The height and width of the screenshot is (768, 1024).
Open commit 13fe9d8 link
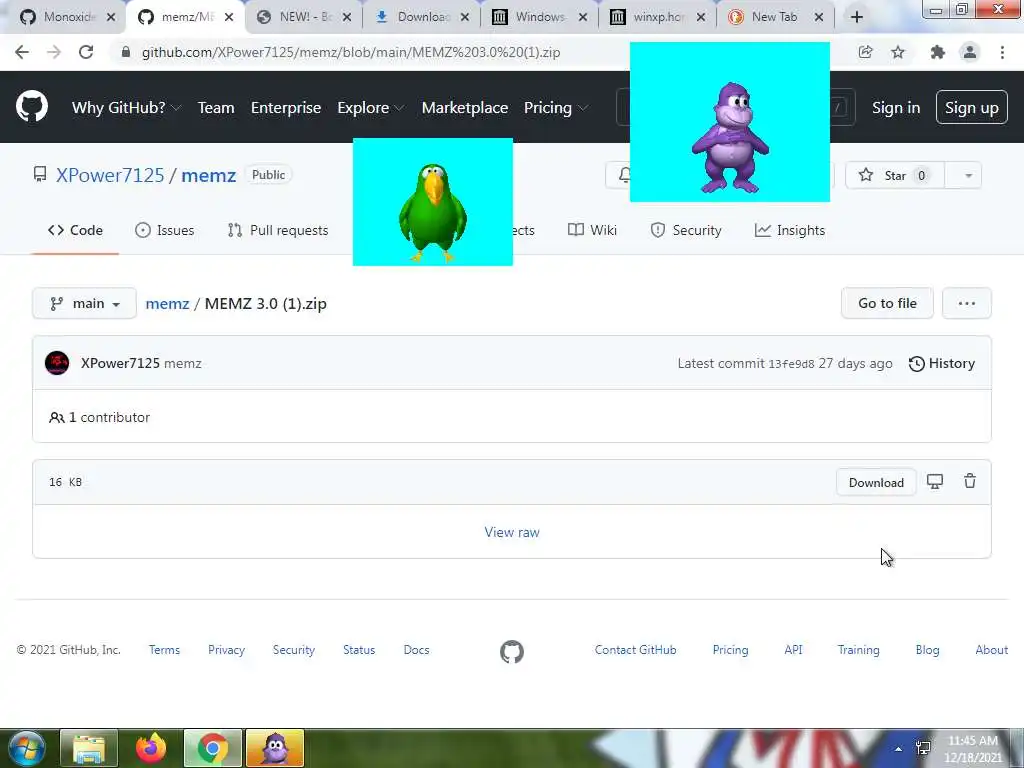791,364
